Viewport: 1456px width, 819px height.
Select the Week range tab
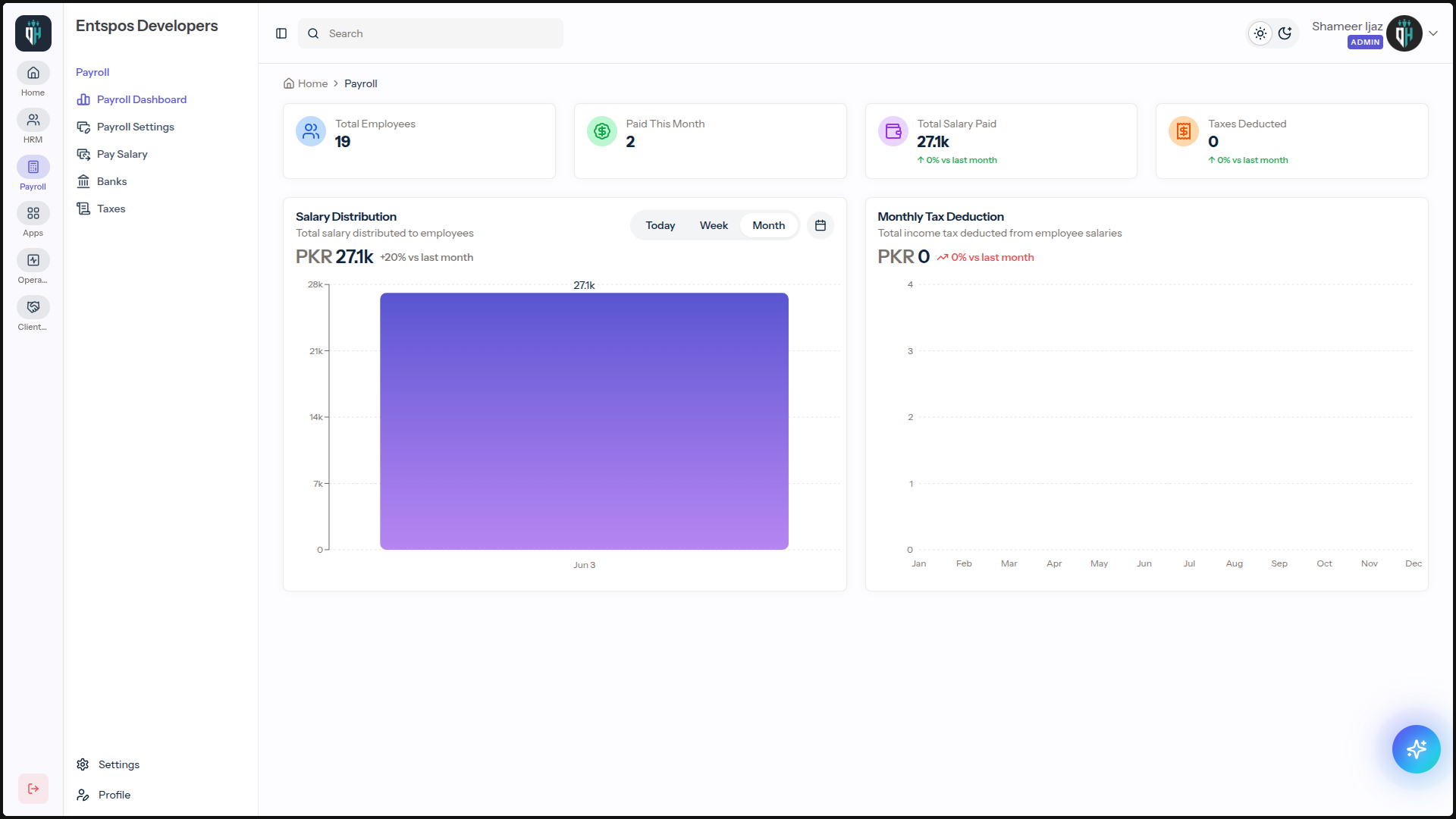pyautogui.click(x=714, y=225)
